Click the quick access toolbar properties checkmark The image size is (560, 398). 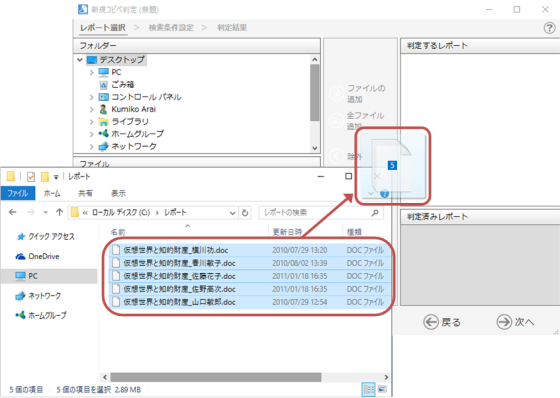click(x=31, y=176)
